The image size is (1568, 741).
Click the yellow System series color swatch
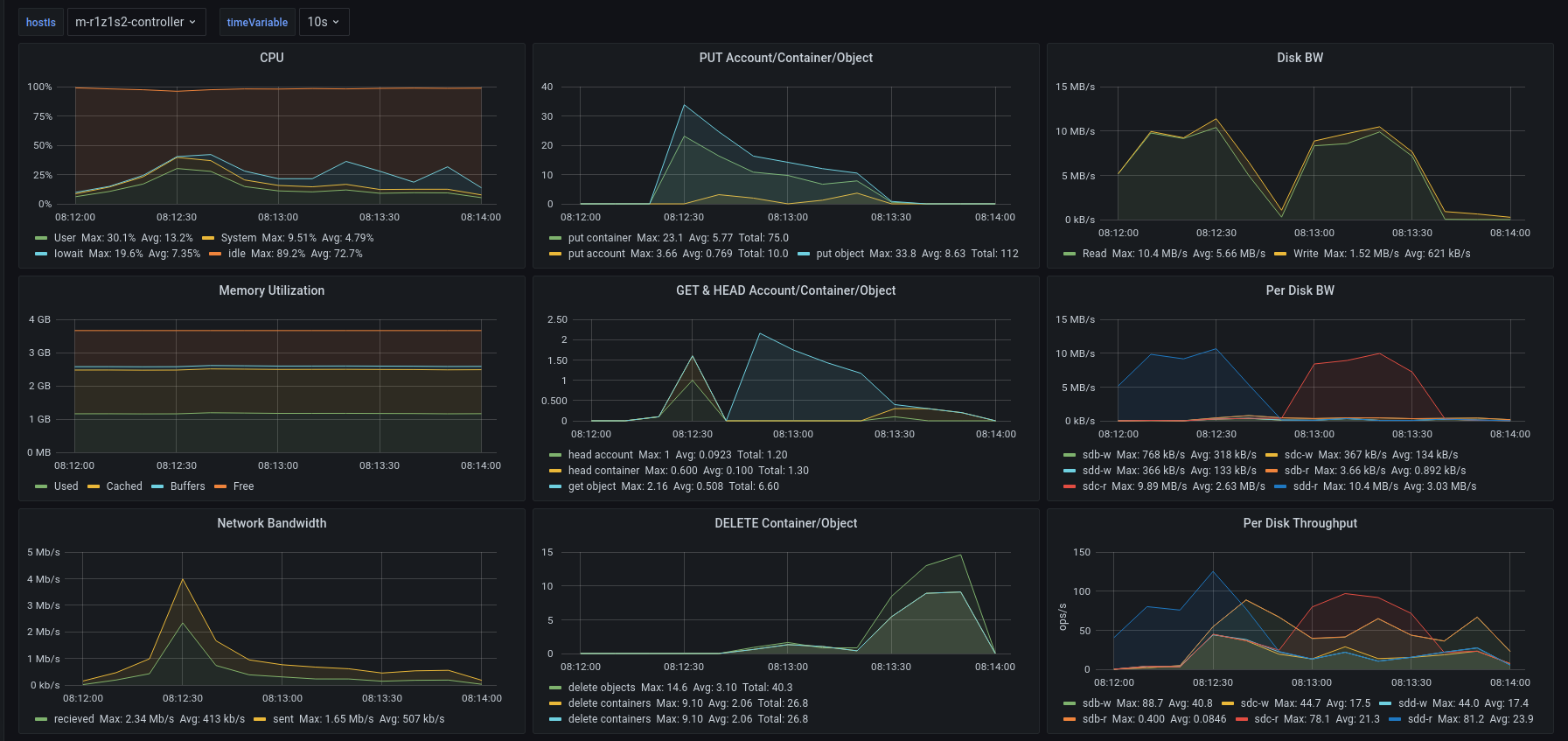click(208, 238)
